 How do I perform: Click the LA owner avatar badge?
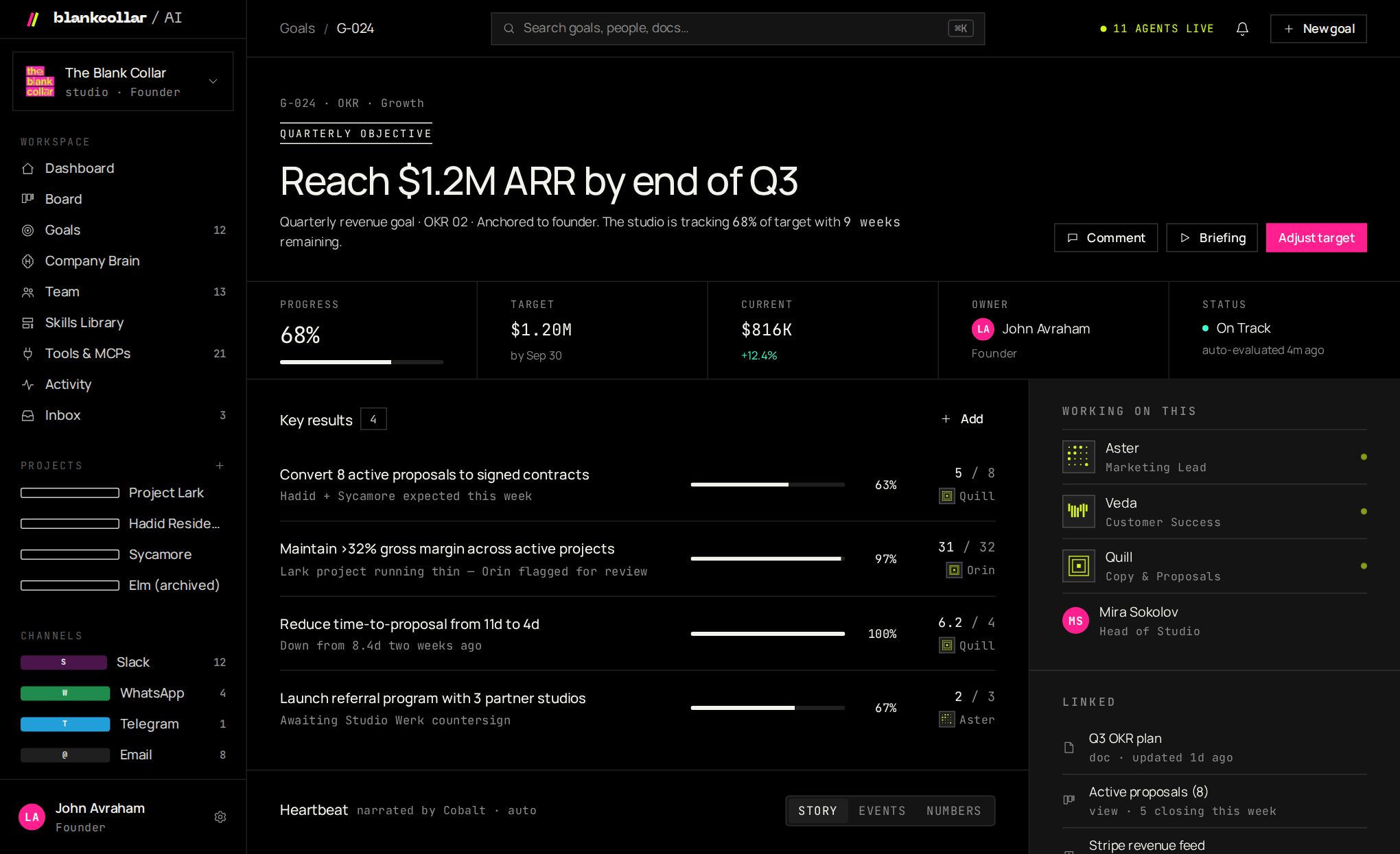[983, 329]
